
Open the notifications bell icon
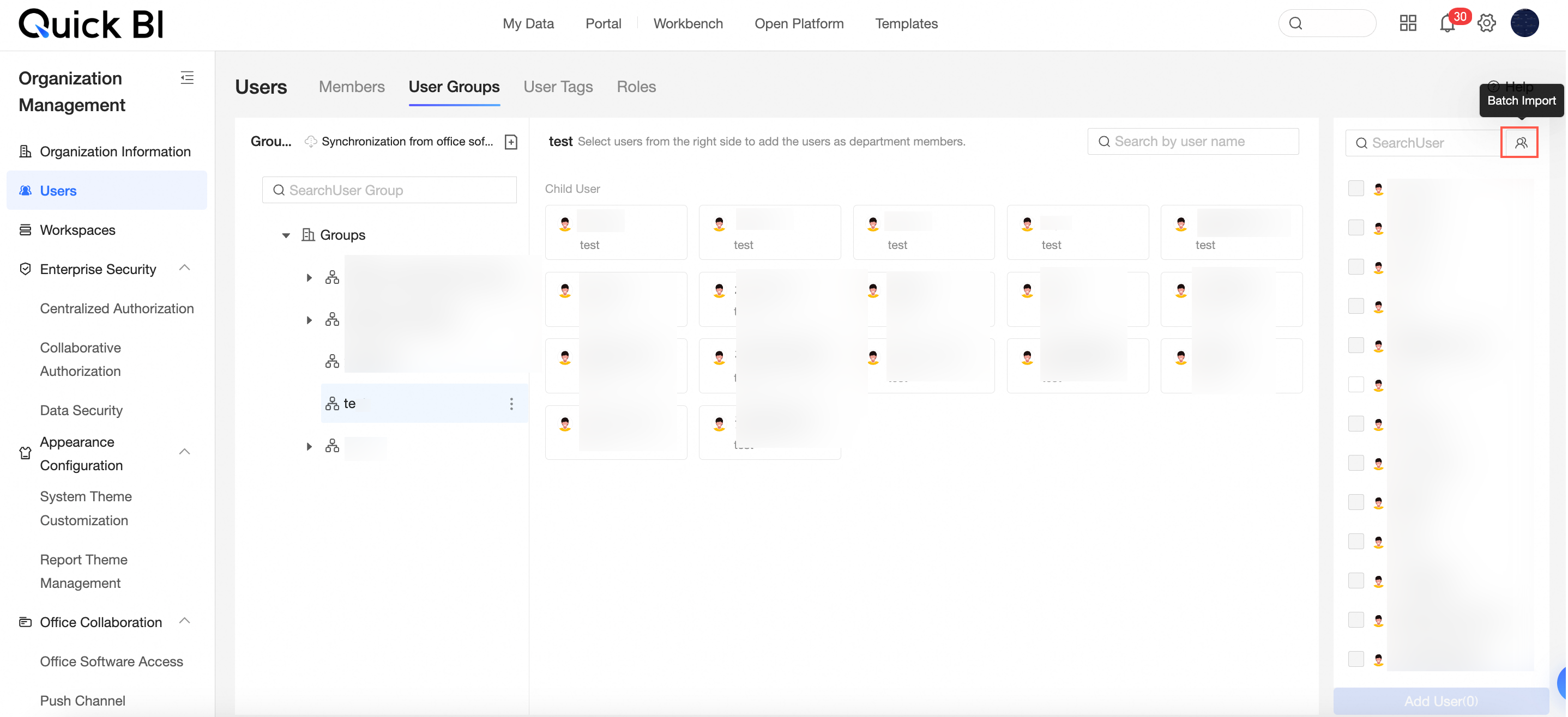click(x=1447, y=25)
